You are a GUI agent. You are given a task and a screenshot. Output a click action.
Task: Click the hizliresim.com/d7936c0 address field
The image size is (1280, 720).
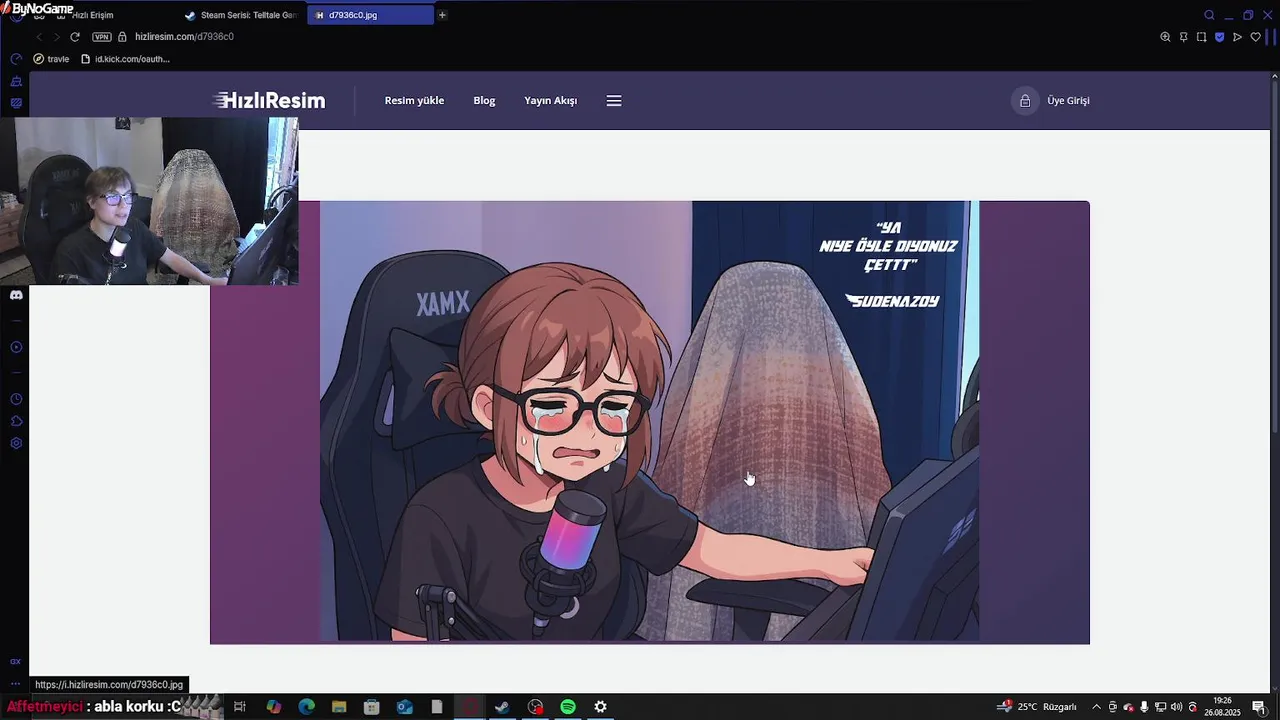click(x=184, y=37)
